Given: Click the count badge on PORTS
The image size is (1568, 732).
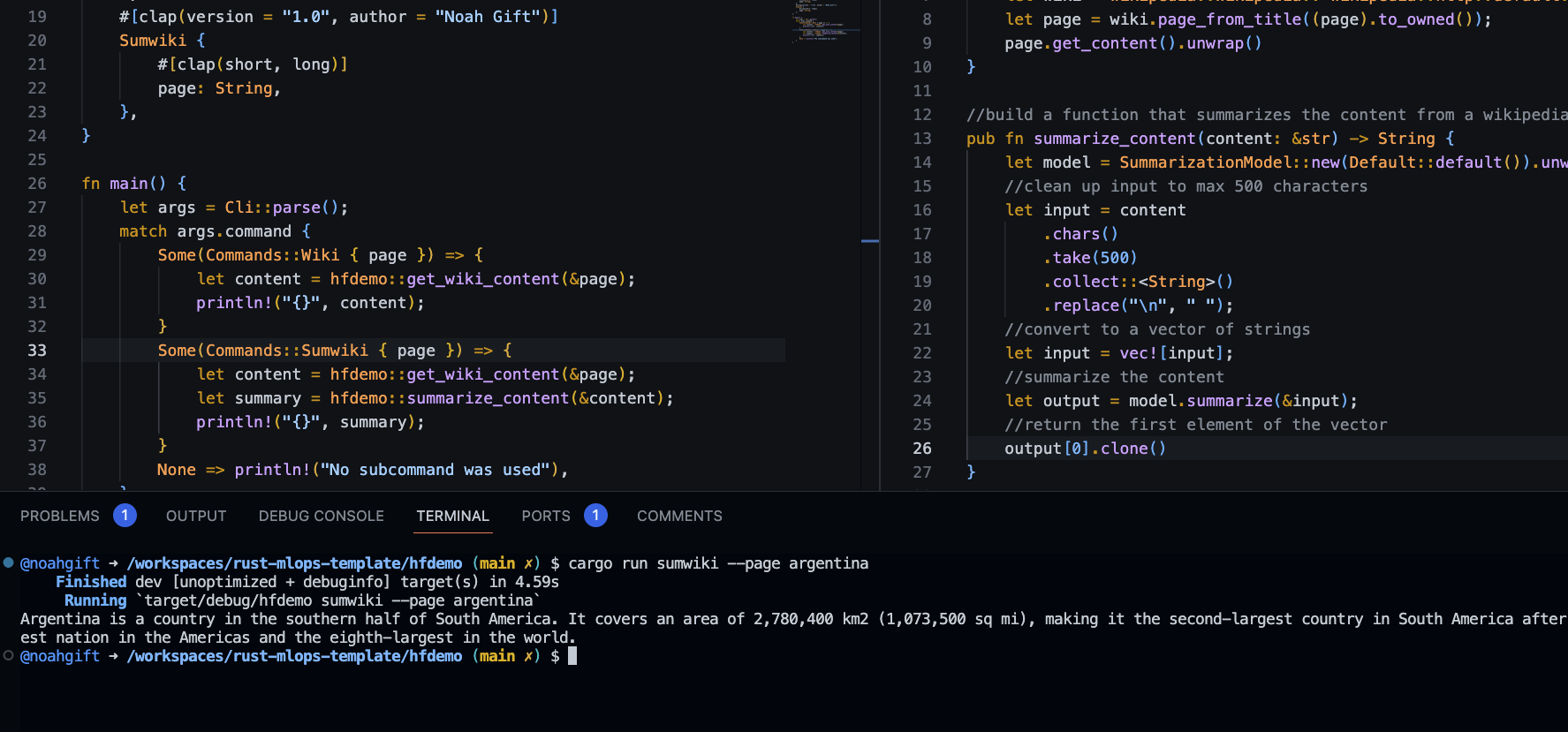Looking at the screenshot, I should [x=595, y=515].
